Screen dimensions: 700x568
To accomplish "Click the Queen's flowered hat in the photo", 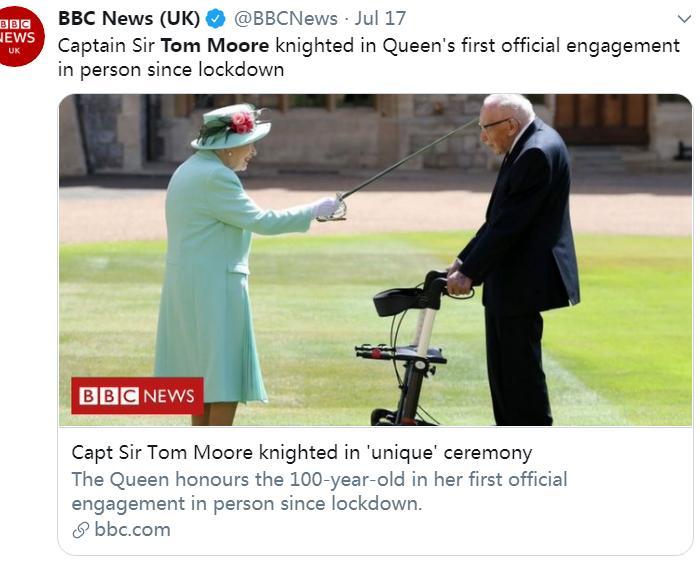I will click(x=231, y=124).
